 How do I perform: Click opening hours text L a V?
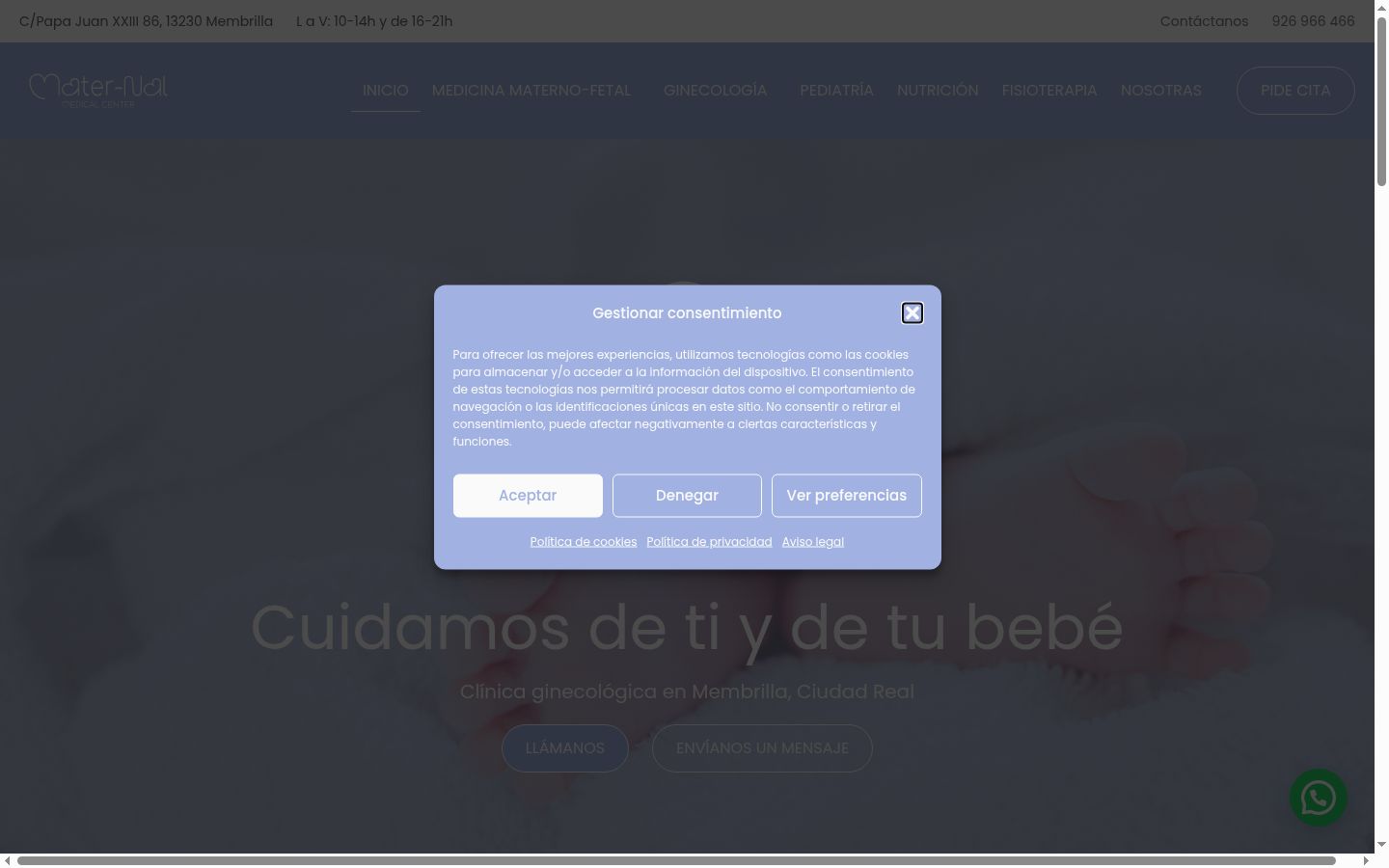coord(374,21)
